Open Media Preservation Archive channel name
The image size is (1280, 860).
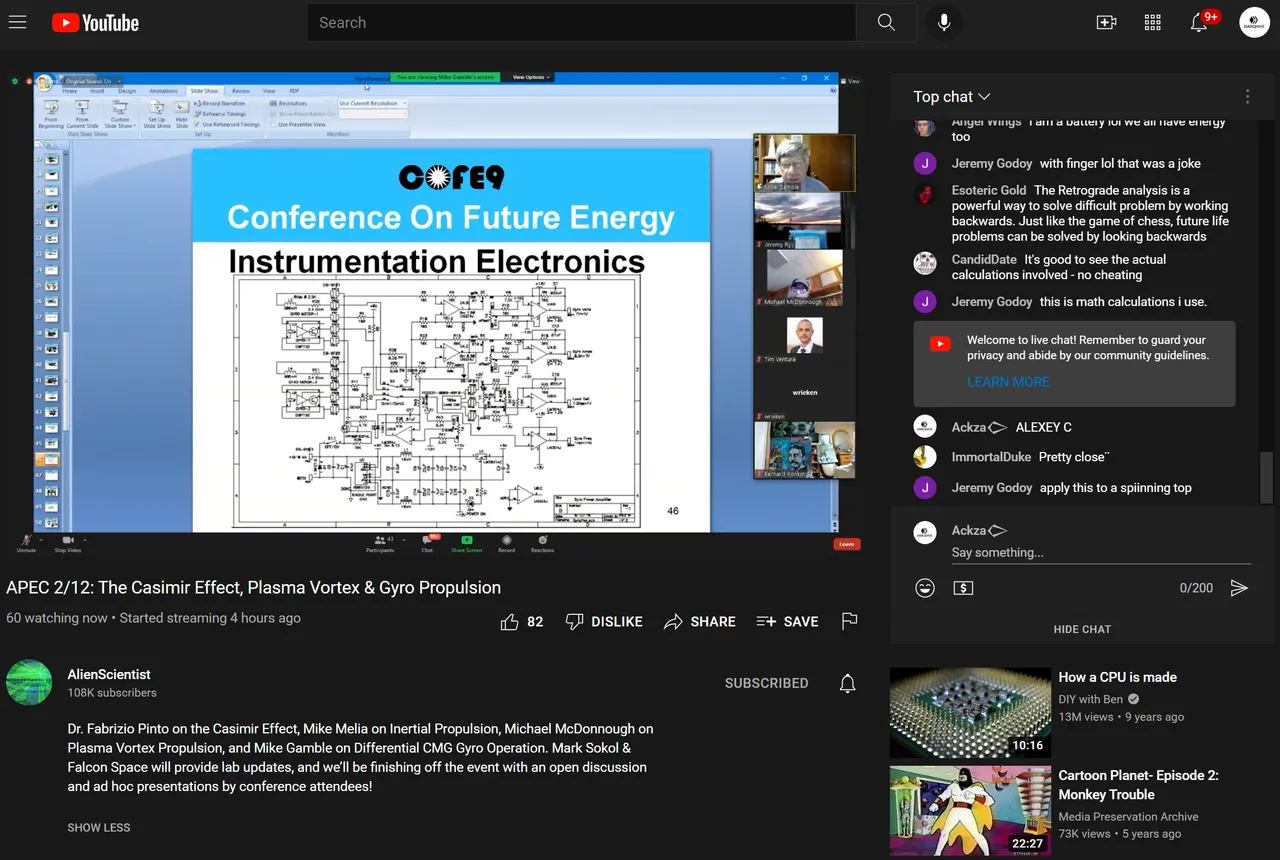(x=1128, y=816)
